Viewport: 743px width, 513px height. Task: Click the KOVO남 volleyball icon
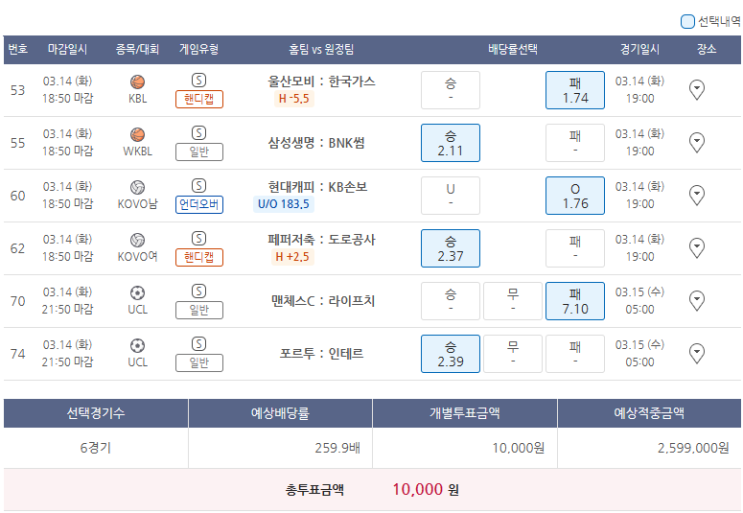(137, 188)
